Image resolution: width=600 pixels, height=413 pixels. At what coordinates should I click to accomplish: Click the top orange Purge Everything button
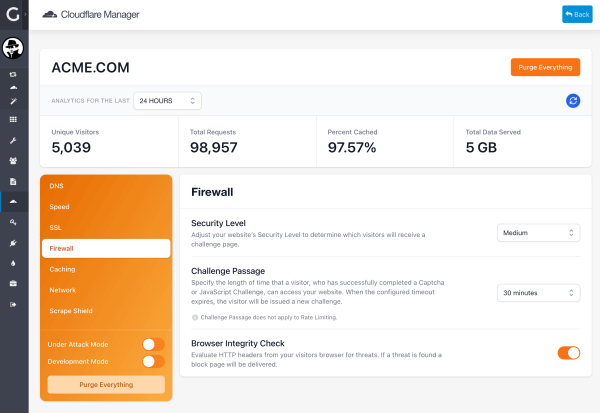point(545,67)
